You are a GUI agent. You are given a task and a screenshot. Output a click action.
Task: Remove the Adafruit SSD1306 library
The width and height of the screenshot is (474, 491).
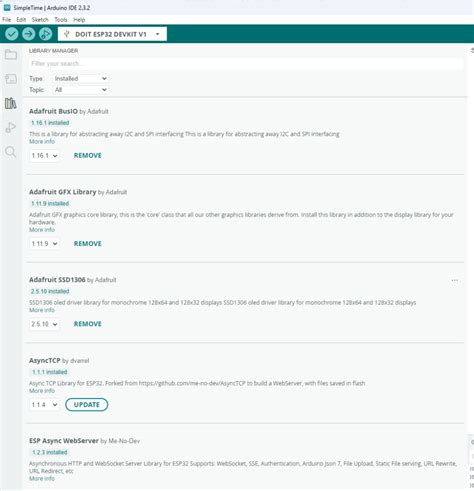point(88,324)
